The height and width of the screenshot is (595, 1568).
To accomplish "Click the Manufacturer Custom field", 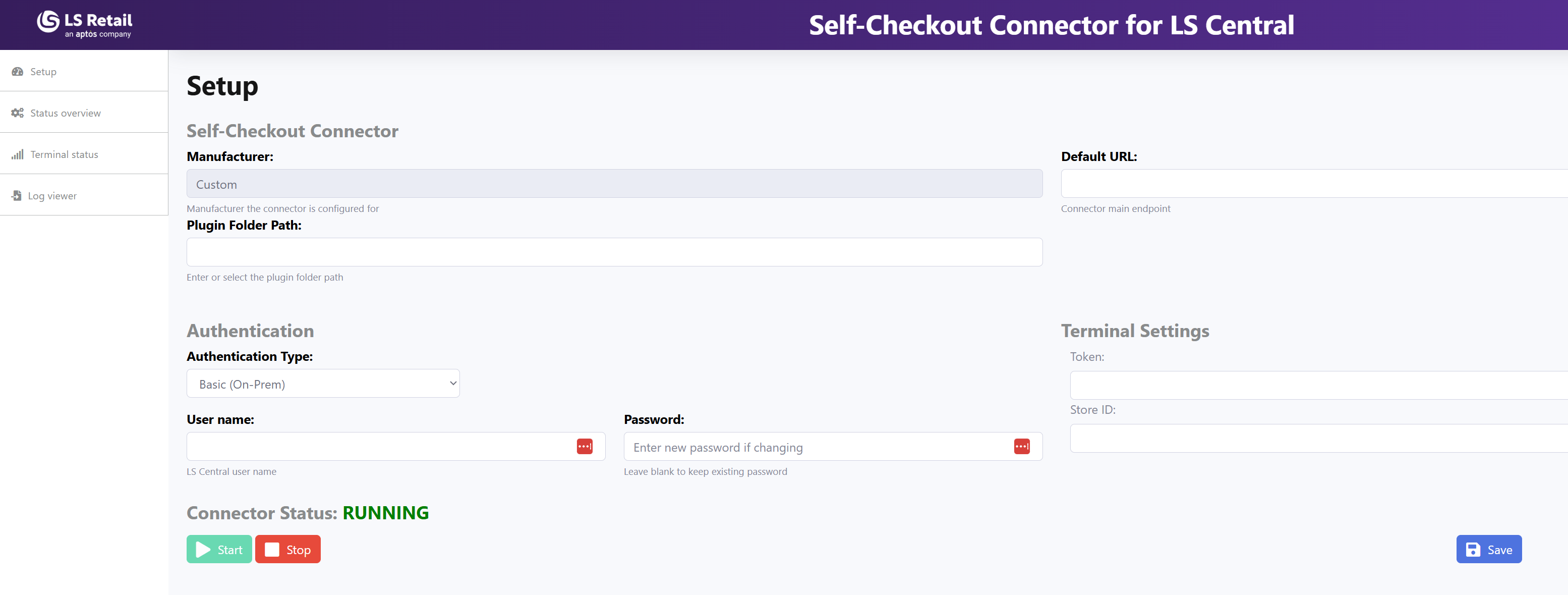I will 614,184.
